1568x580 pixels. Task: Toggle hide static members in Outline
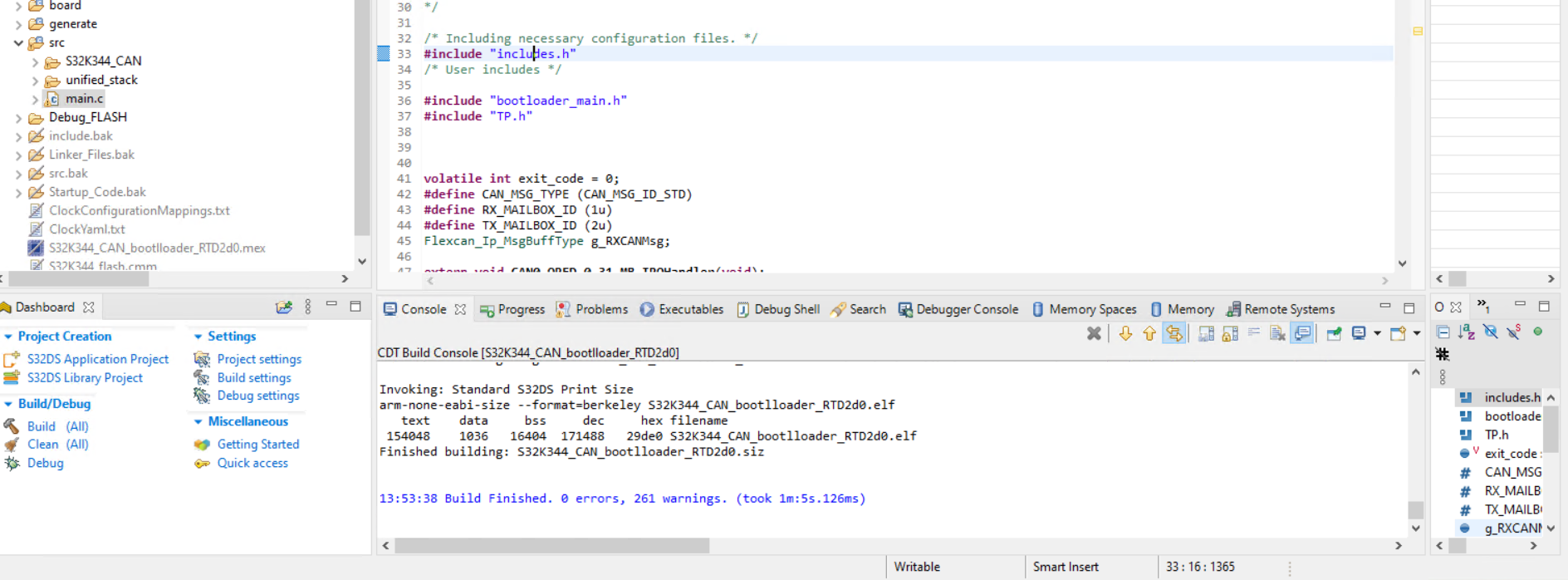tap(1514, 332)
